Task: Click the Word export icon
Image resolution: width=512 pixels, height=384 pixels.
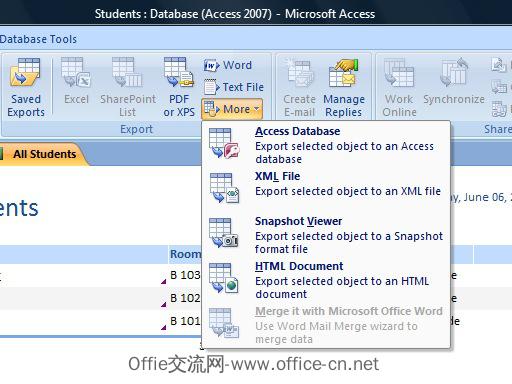Action: pyautogui.click(x=228, y=65)
